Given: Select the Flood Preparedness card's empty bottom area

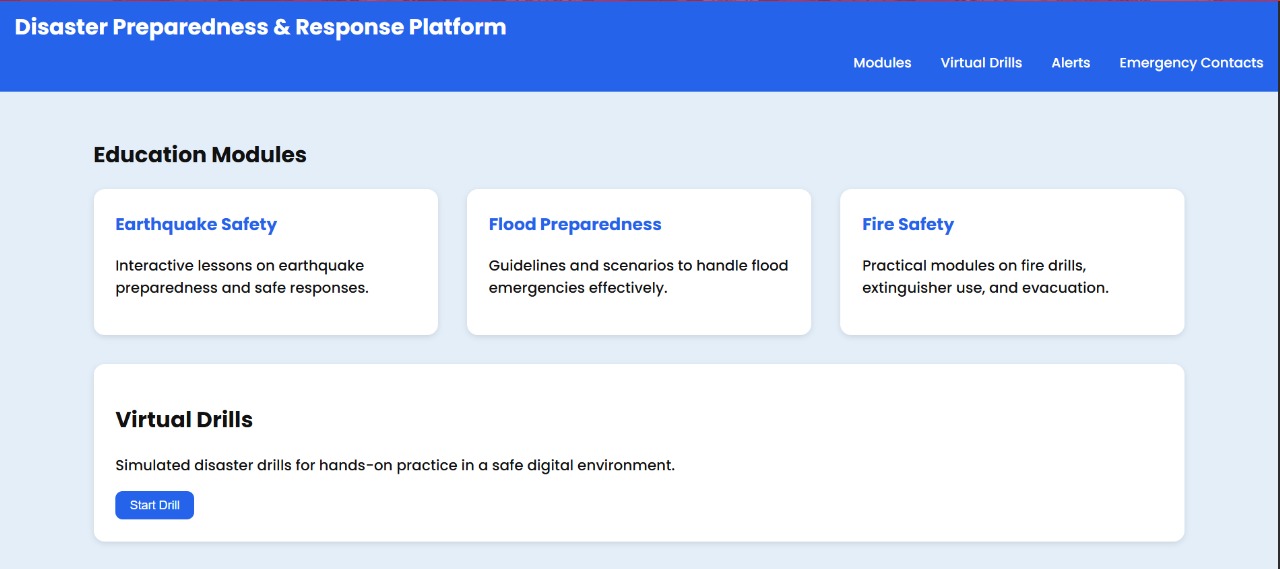Looking at the screenshot, I should click(x=638, y=317).
